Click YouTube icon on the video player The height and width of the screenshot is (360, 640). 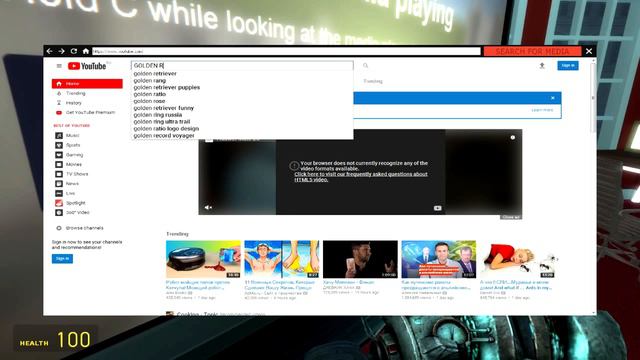coord(438,208)
